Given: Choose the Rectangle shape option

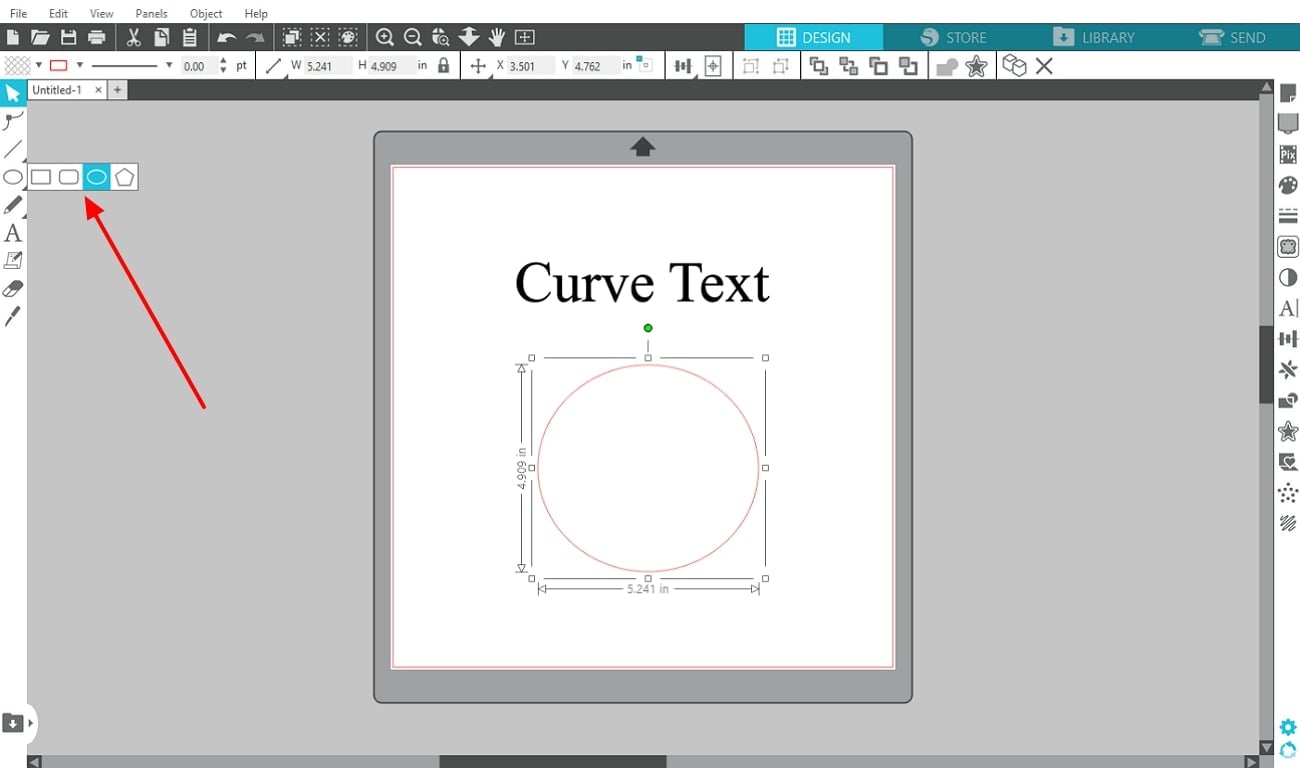Looking at the screenshot, I should 41,177.
